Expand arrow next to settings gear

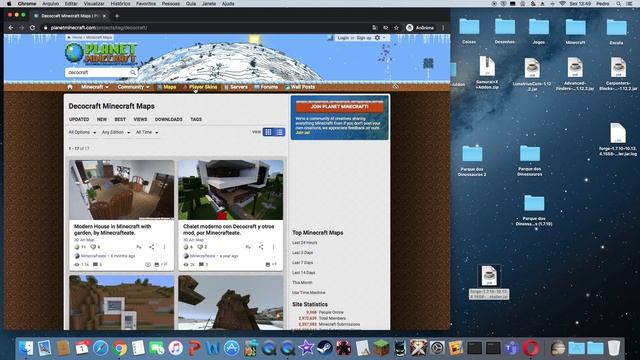point(384,38)
